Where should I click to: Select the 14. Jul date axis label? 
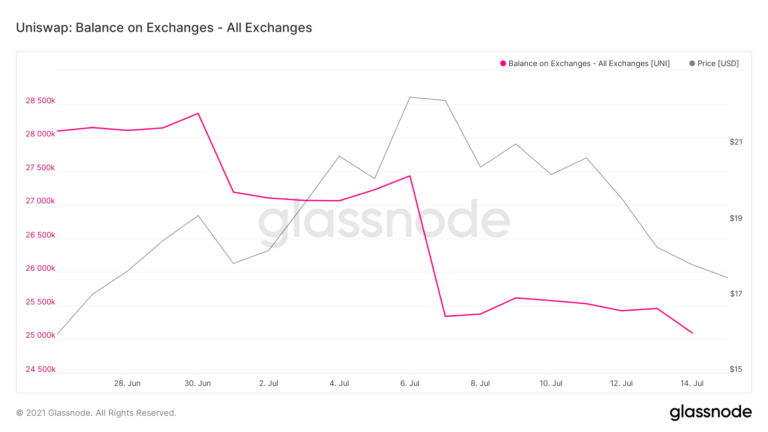click(x=692, y=383)
